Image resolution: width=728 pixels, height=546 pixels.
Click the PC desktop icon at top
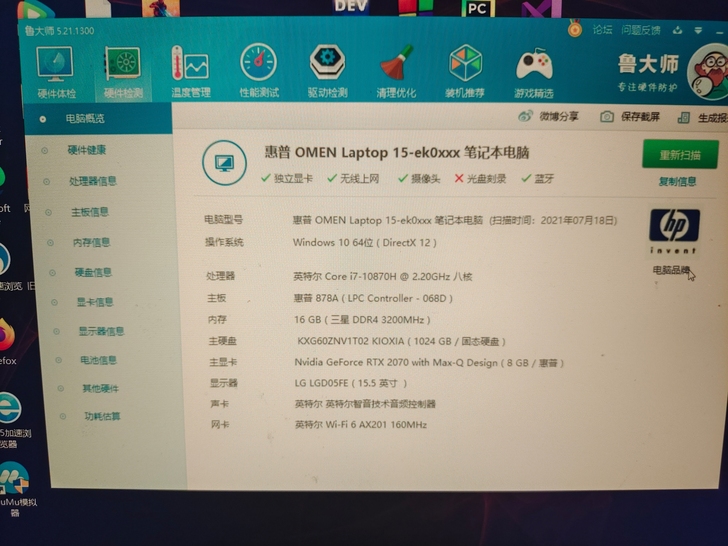point(478,8)
